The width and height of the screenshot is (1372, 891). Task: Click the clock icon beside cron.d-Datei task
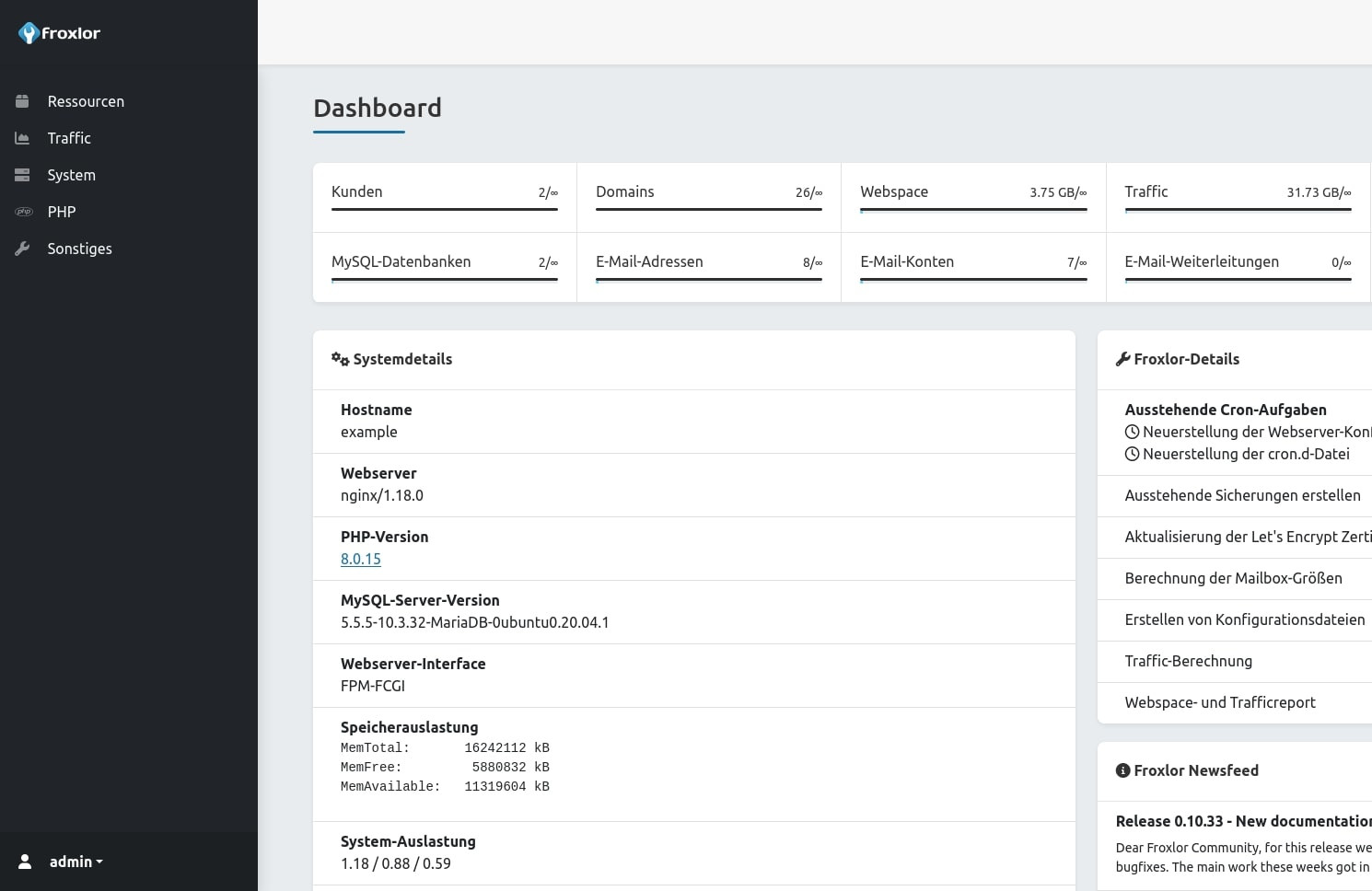pos(1132,454)
